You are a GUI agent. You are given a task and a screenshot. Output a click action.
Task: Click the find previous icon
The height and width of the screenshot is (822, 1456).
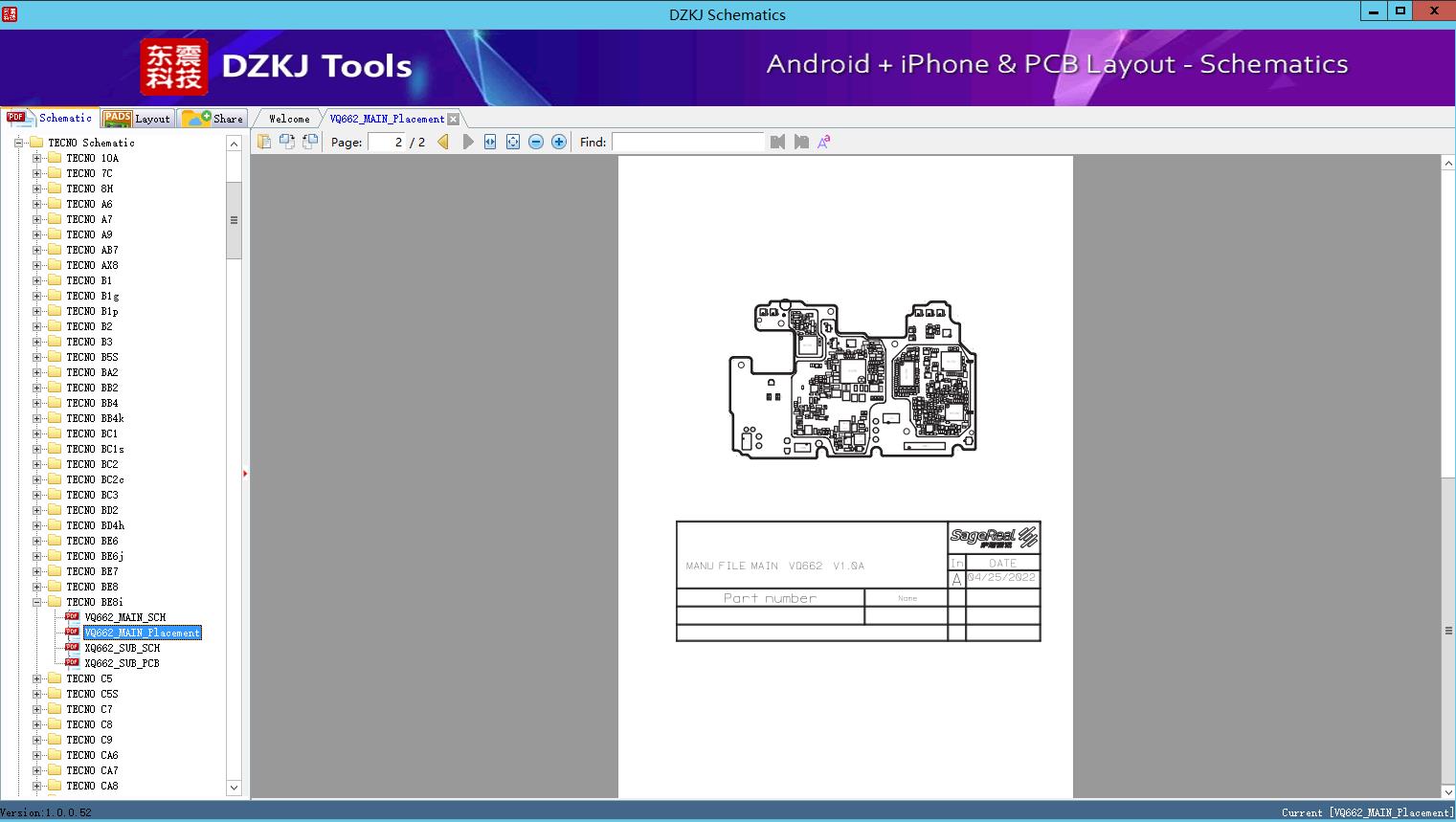[x=777, y=142]
